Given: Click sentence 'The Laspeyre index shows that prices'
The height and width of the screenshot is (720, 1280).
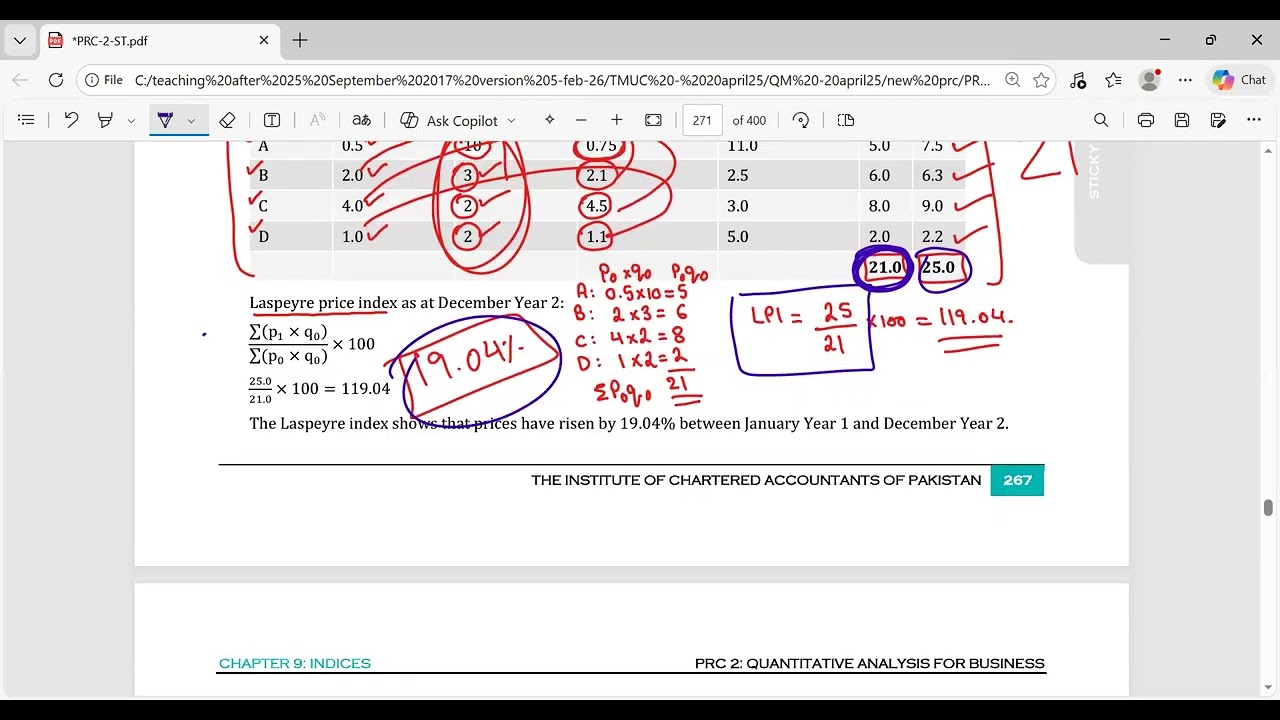Looking at the screenshot, I should [x=379, y=423].
